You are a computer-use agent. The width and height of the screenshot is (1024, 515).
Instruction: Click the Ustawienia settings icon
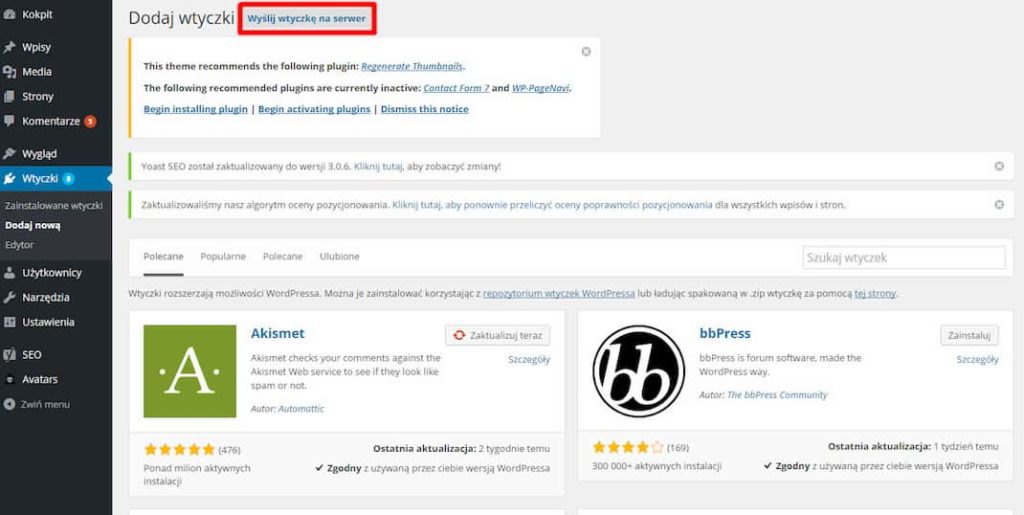[x=10, y=322]
